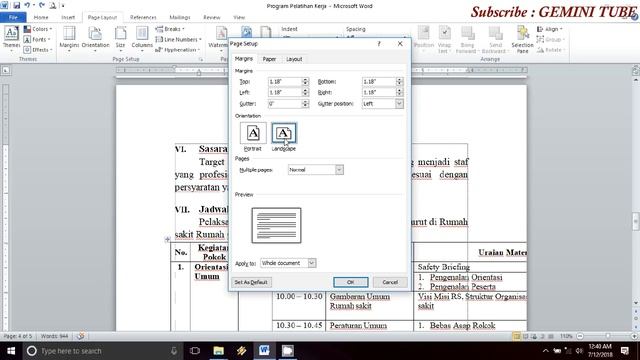Viewport: 640px width, 360px height.
Task: Click the Words: 944 status item
Action: 54,336
